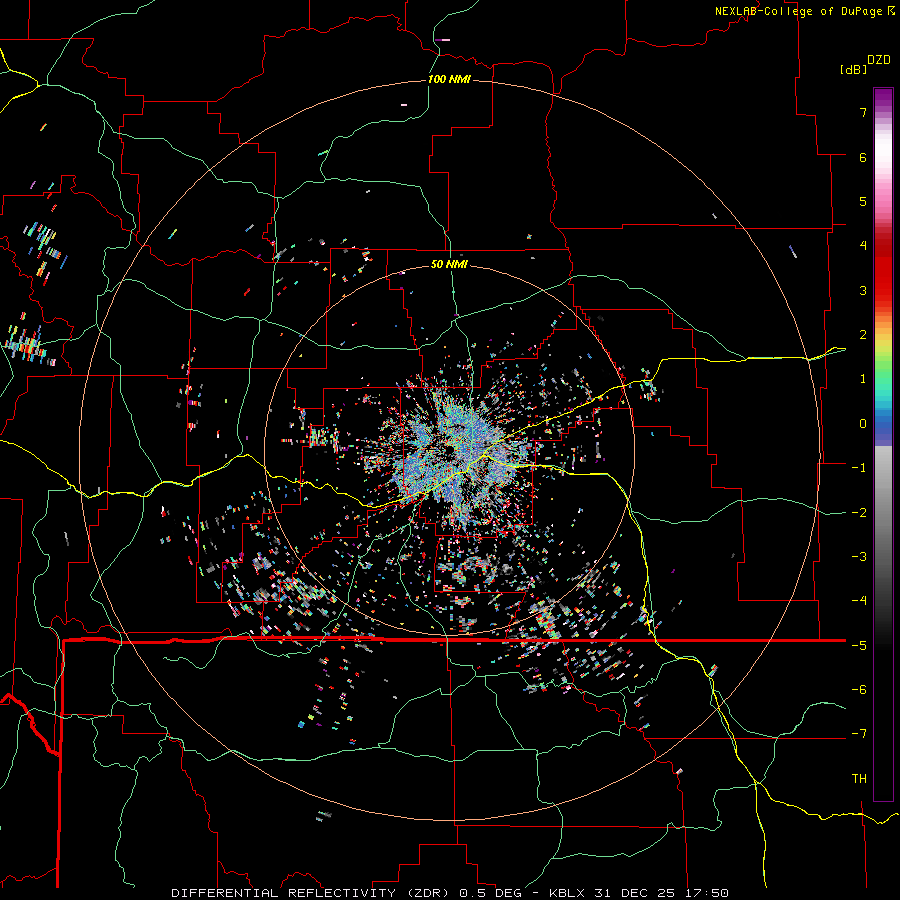900x900 pixels.
Task: Click the 4 value on the color scale
Action: click(863, 246)
